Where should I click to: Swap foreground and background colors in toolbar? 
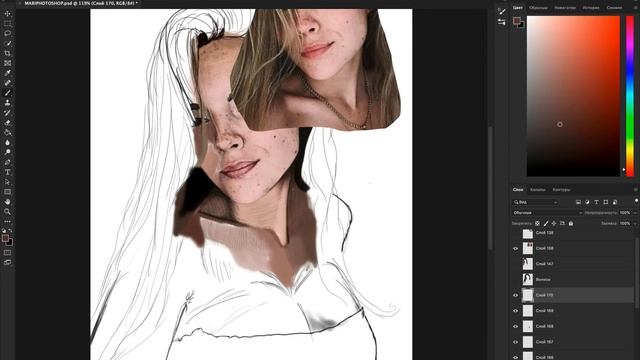click(x=11, y=231)
